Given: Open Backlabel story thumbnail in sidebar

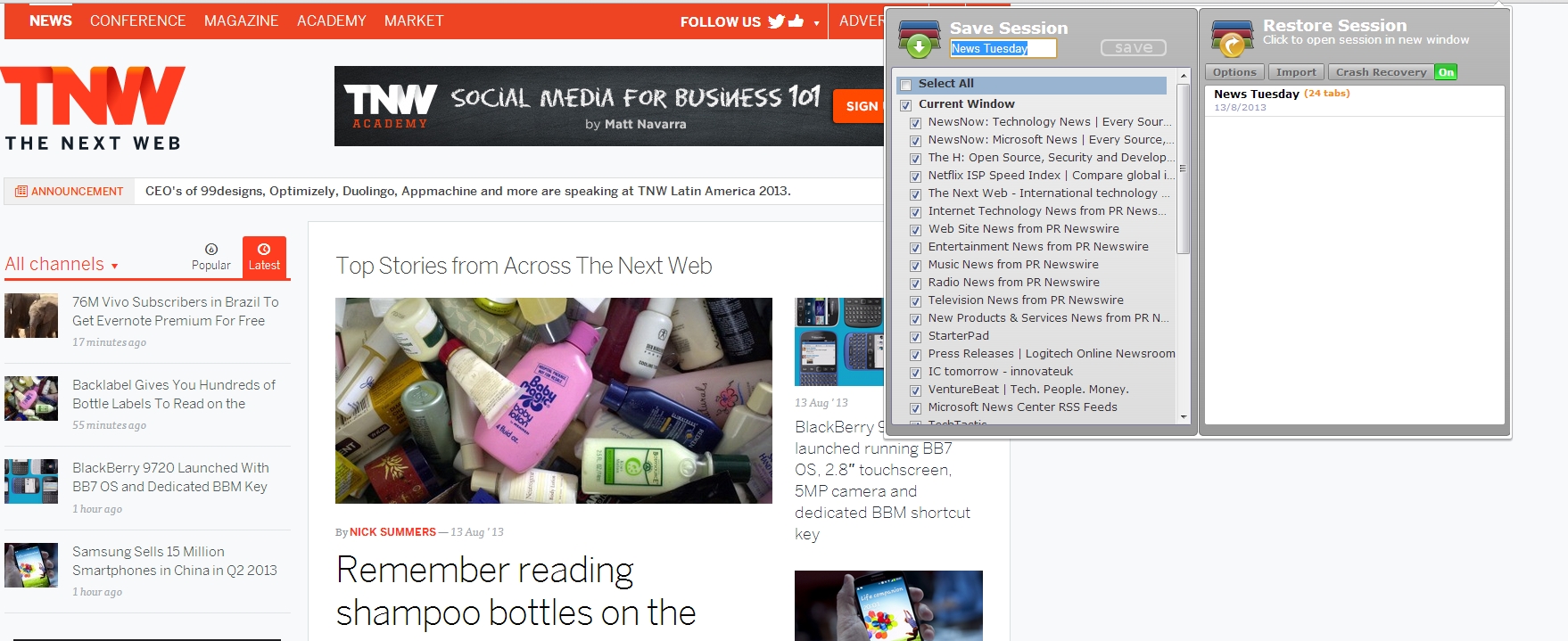Looking at the screenshot, I should (31, 399).
